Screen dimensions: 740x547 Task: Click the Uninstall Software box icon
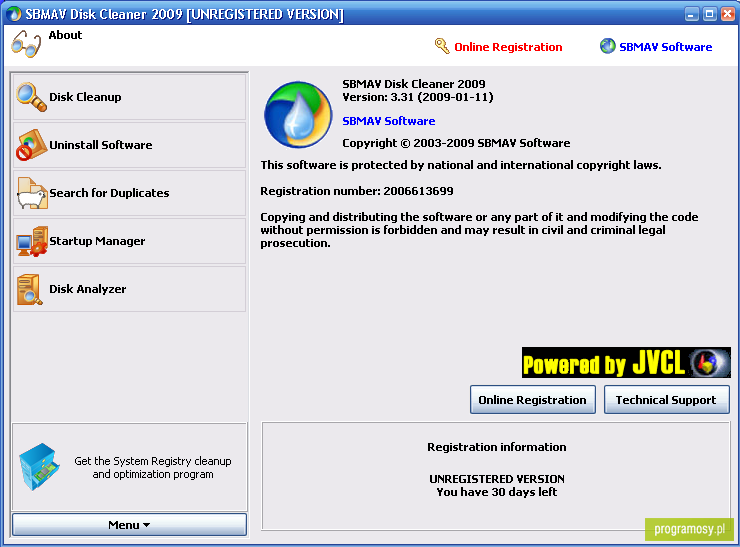pos(31,145)
